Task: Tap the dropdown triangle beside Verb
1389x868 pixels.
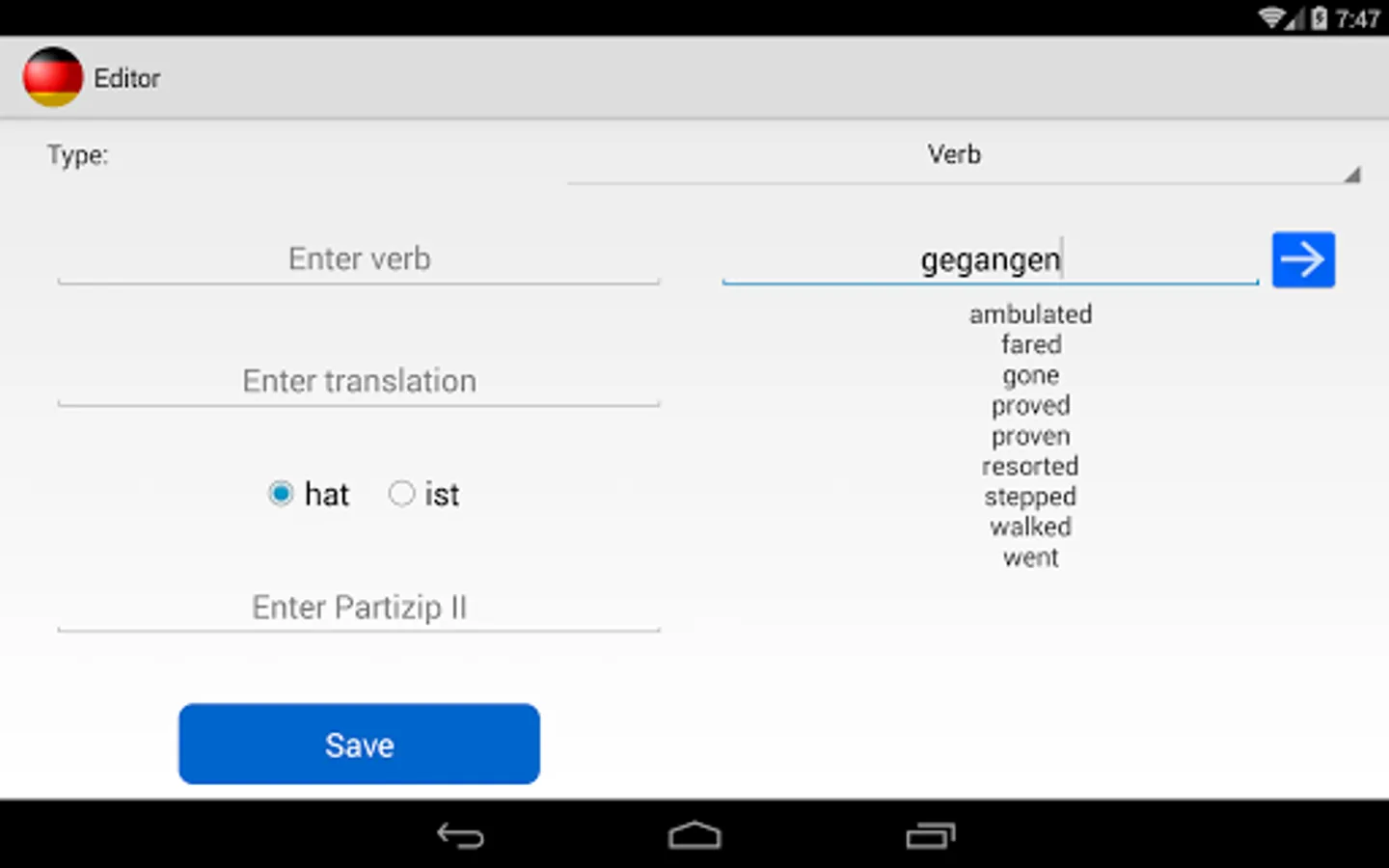Action: tap(1352, 175)
